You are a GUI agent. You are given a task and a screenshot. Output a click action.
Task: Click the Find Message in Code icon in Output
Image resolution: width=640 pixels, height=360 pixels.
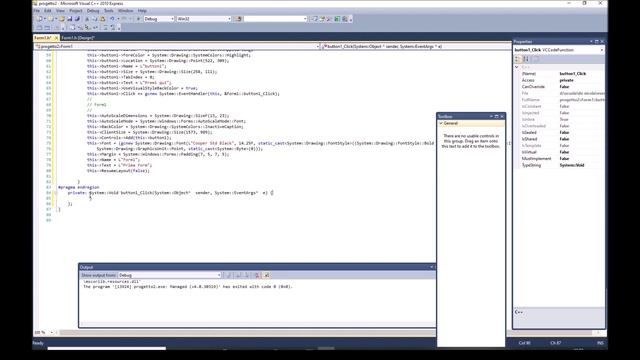(x=229, y=276)
